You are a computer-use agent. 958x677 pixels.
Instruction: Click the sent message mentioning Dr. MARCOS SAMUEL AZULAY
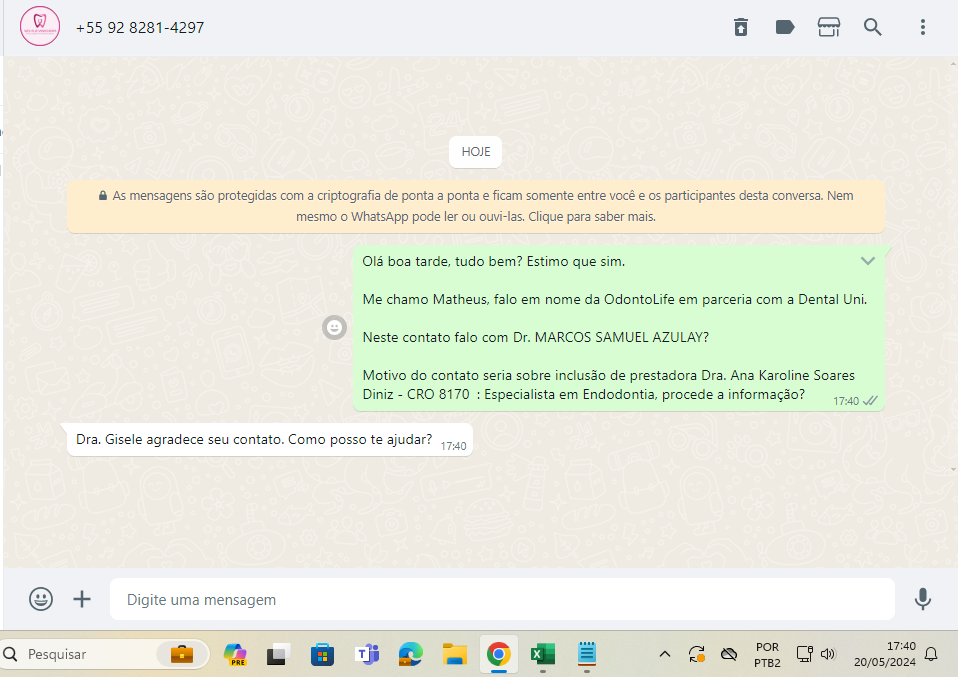click(618, 328)
